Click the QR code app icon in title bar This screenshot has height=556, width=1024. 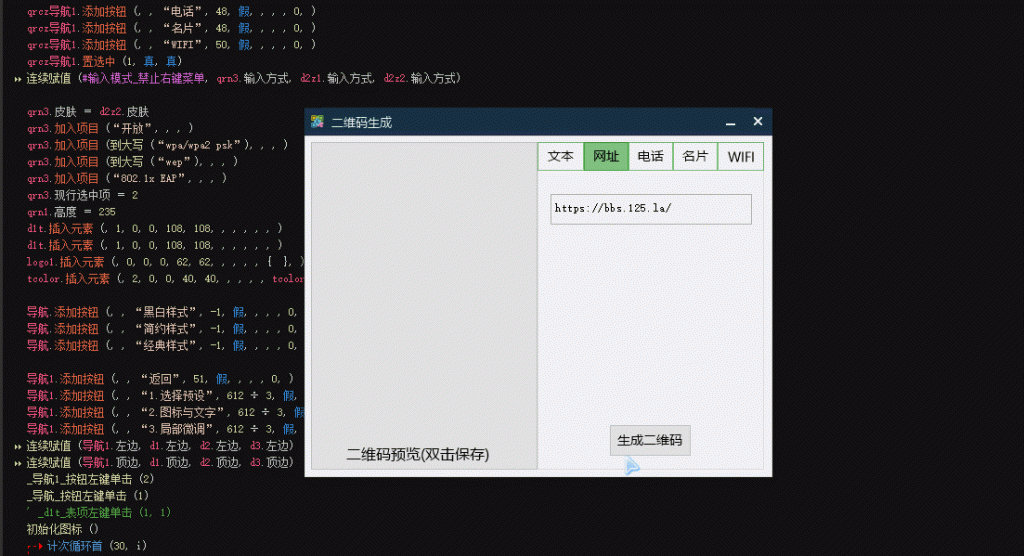[x=317, y=122]
